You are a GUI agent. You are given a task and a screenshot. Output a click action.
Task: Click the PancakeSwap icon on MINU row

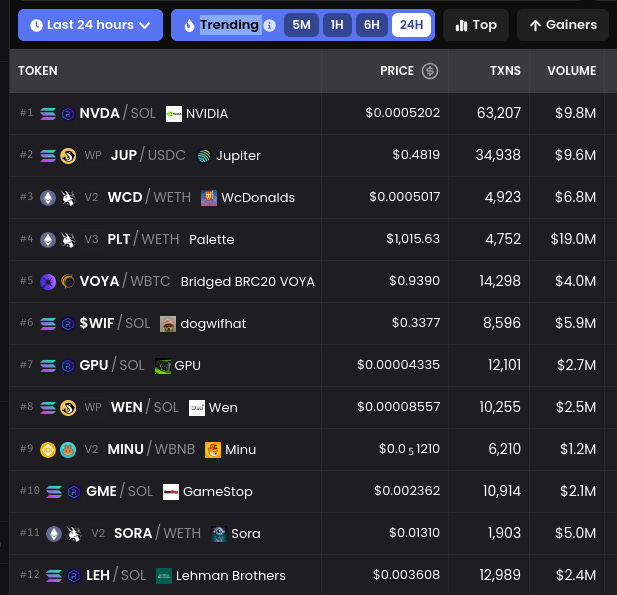[68, 450]
